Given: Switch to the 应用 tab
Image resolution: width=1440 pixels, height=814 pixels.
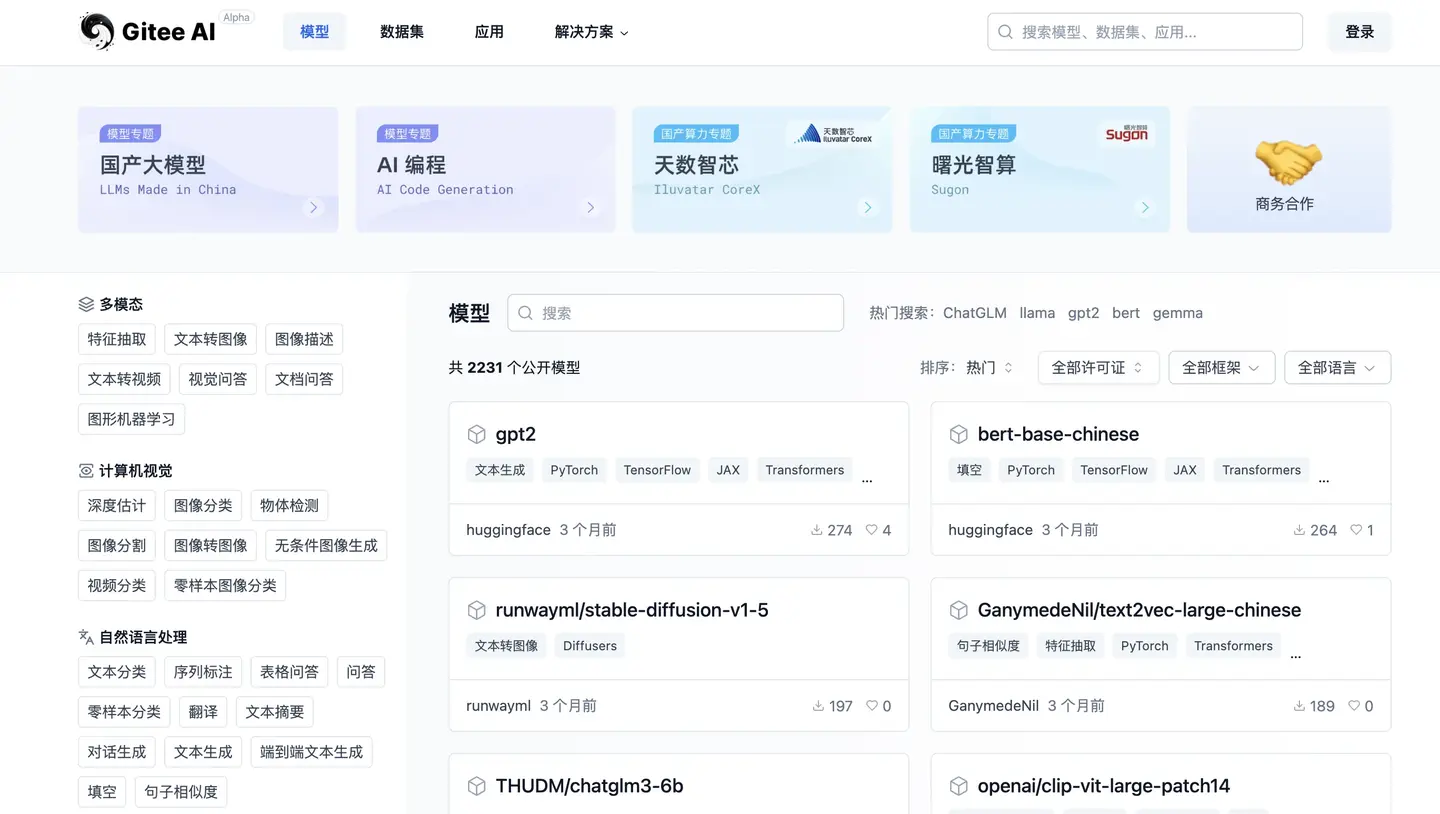Looking at the screenshot, I should pyautogui.click(x=489, y=32).
